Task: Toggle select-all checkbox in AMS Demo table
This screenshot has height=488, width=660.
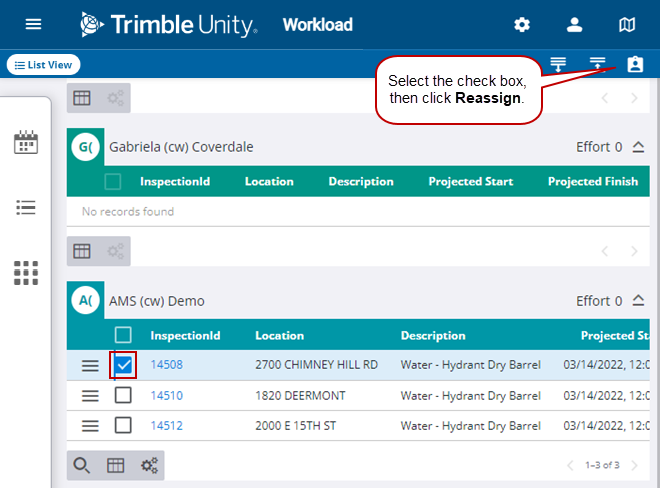Action: point(123,335)
